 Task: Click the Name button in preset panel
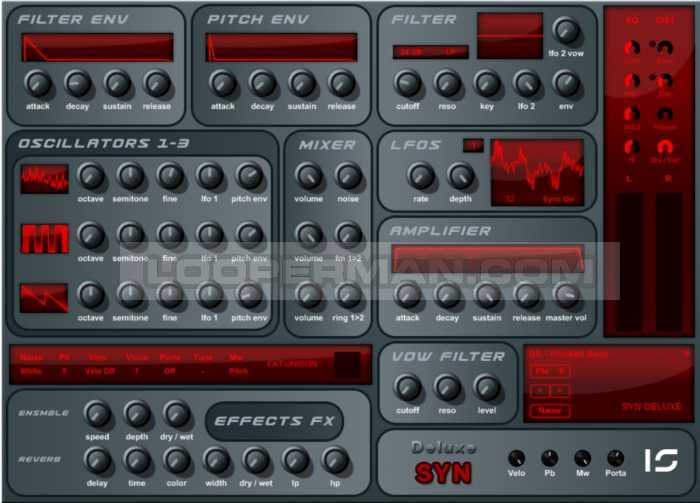tap(550, 411)
